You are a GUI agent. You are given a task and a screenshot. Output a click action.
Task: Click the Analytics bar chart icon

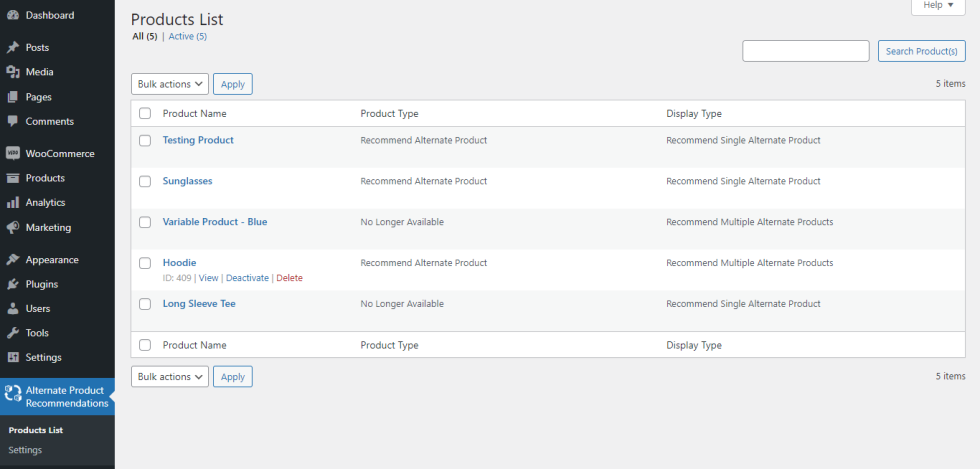(13, 203)
